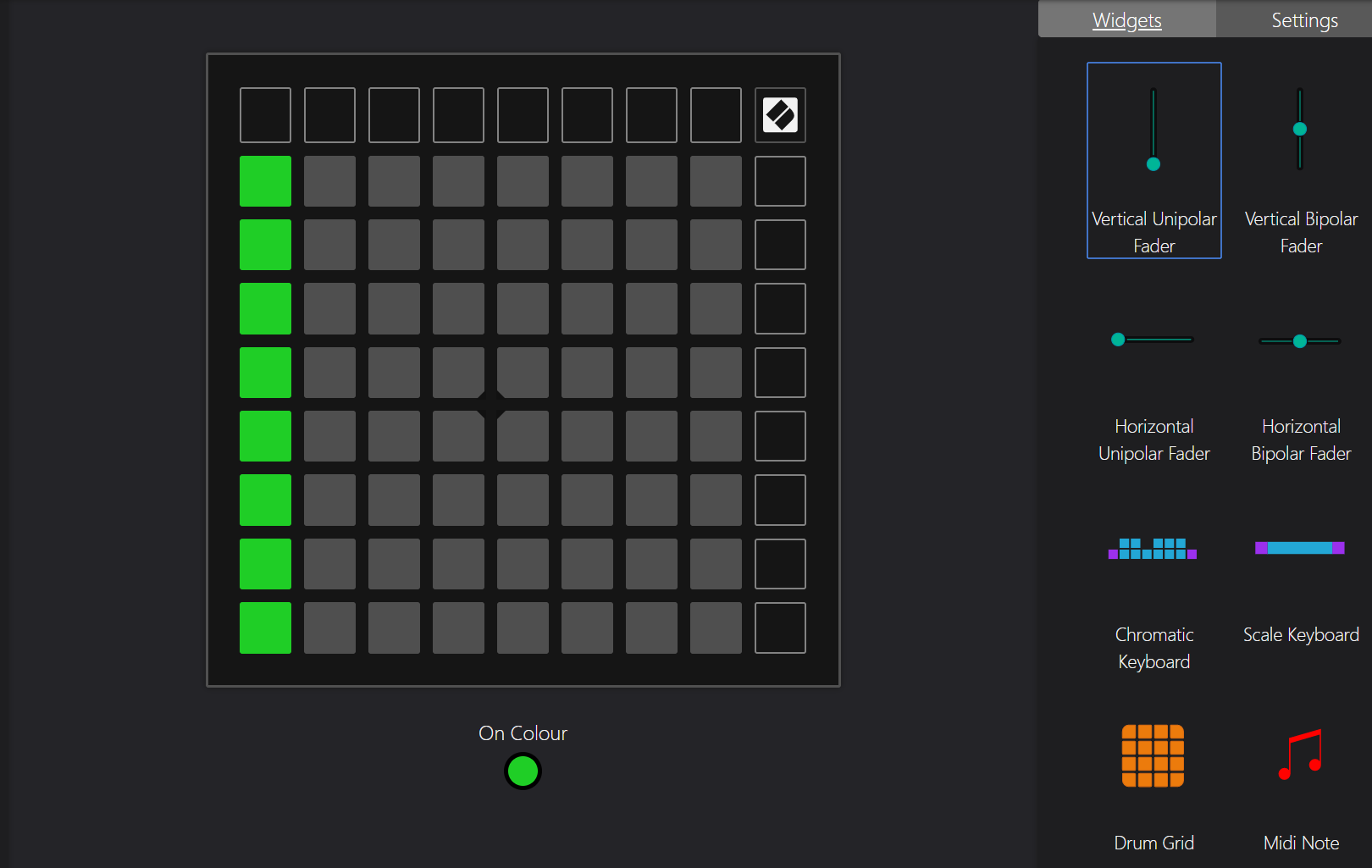Select the Chromatic Keyboard widget icon
Image resolution: width=1372 pixels, height=868 pixels.
point(1153,550)
